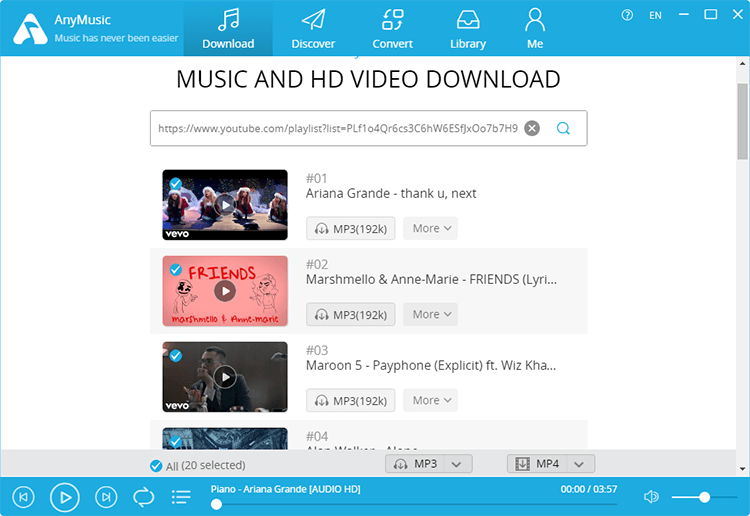Click the playback progress bar handle
The image size is (750, 516).
click(x=216, y=504)
